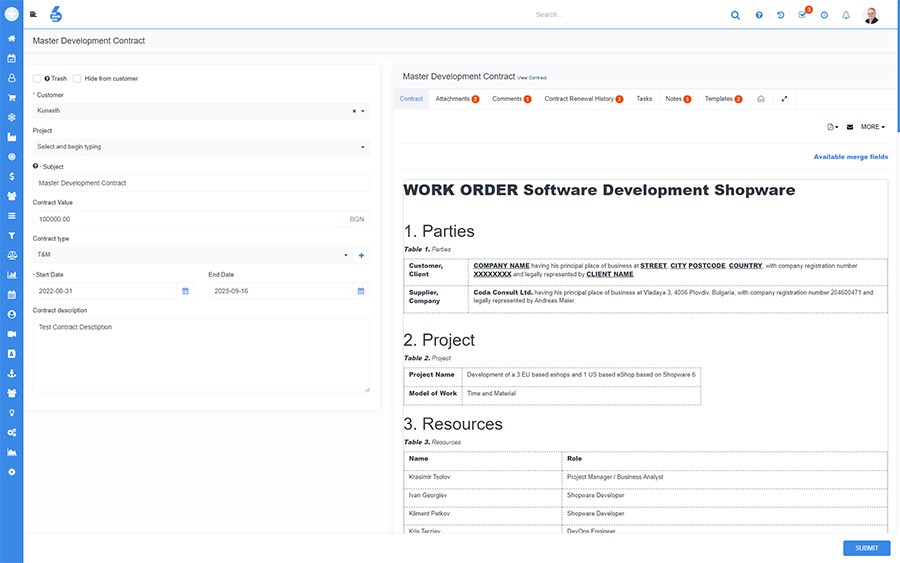Viewport: 900px width, 563px height.
Task: Open the recent history icon in header
Action: pyautogui.click(x=781, y=15)
